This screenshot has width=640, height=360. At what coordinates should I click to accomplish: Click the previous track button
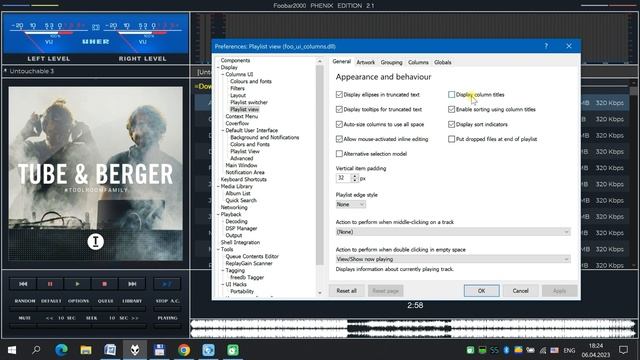(x=23, y=284)
